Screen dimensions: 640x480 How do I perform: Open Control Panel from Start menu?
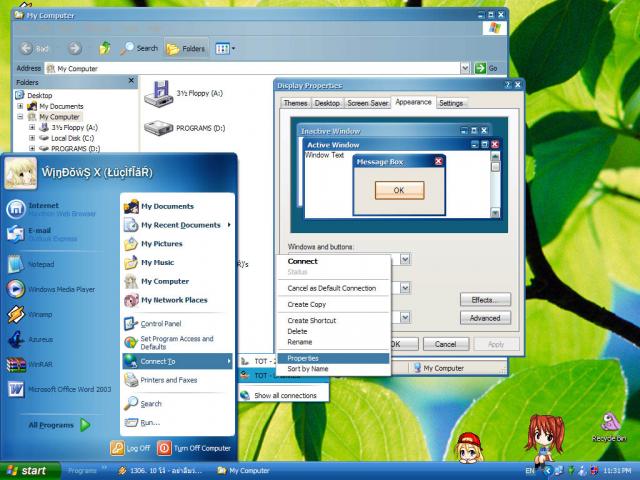[x=177, y=324]
